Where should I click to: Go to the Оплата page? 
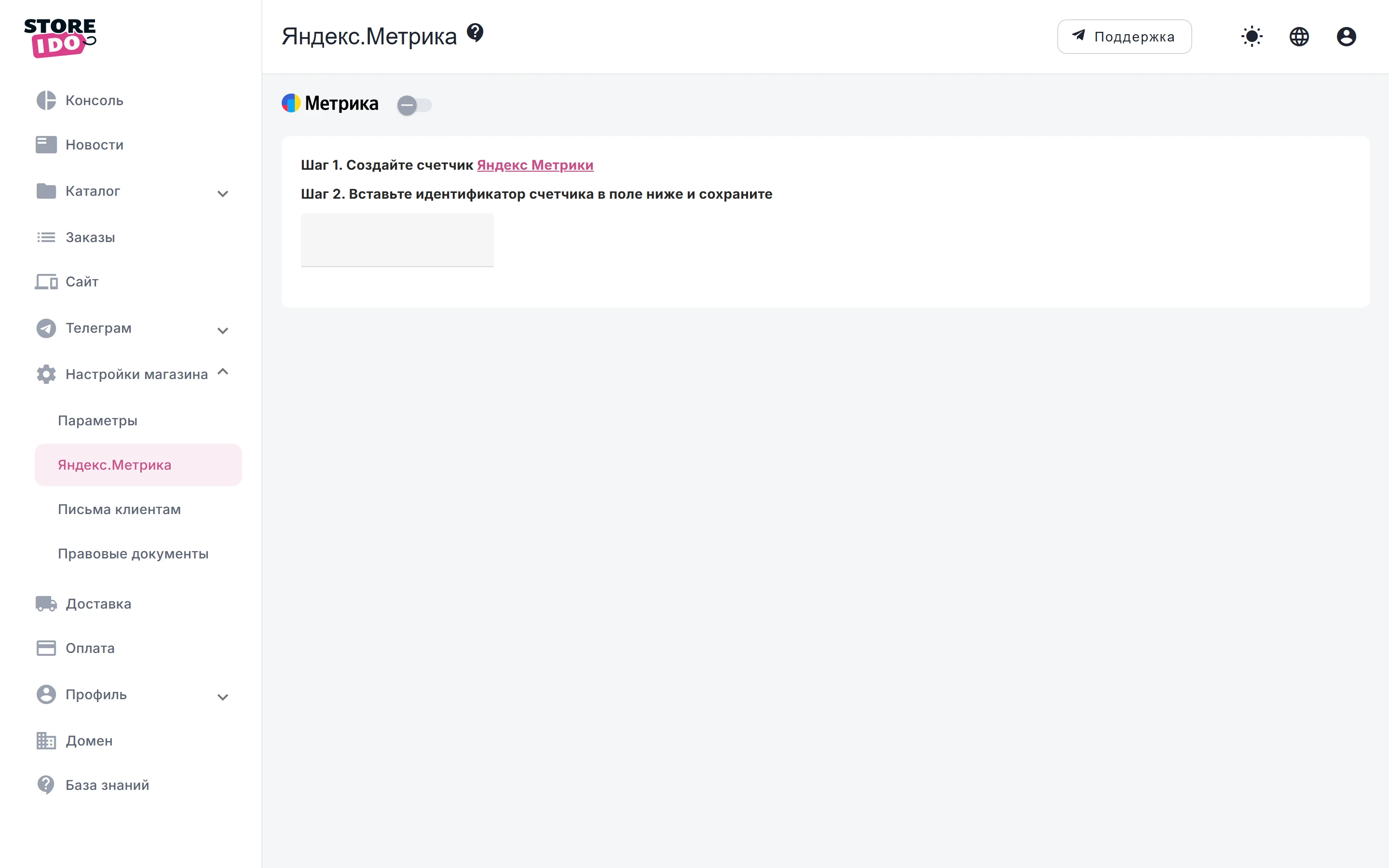click(138, 648)
